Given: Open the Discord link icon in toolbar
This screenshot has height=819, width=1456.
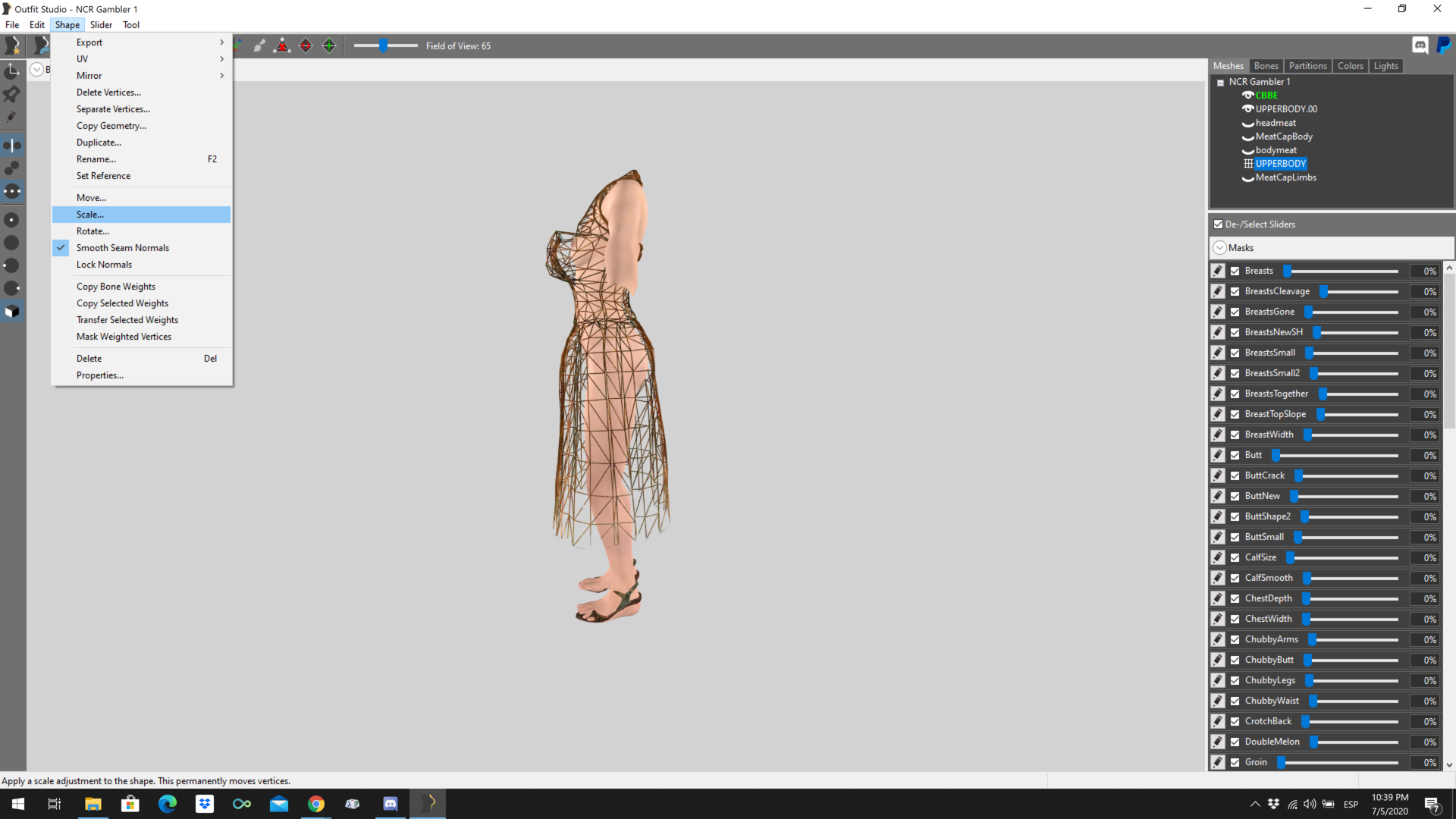Looking at the screenshot, I should pyautogui.click(x=1420, y=45).
